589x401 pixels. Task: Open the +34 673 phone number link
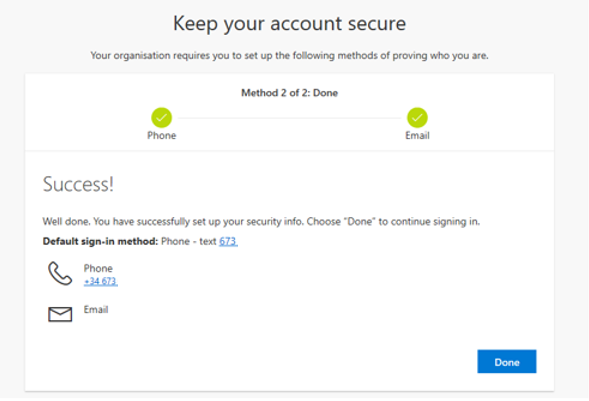(x=100, y=281)
